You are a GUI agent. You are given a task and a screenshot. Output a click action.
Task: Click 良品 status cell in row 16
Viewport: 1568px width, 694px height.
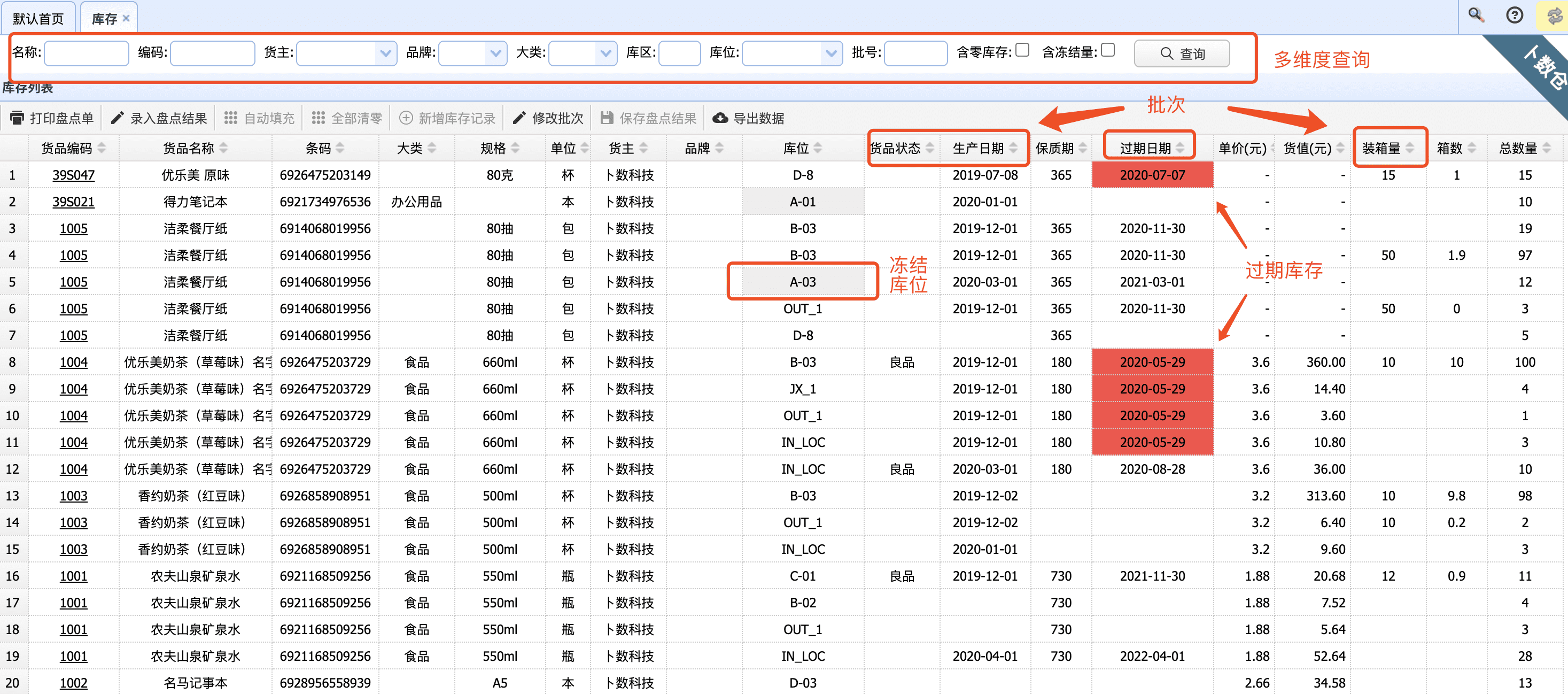coord(902,576)
